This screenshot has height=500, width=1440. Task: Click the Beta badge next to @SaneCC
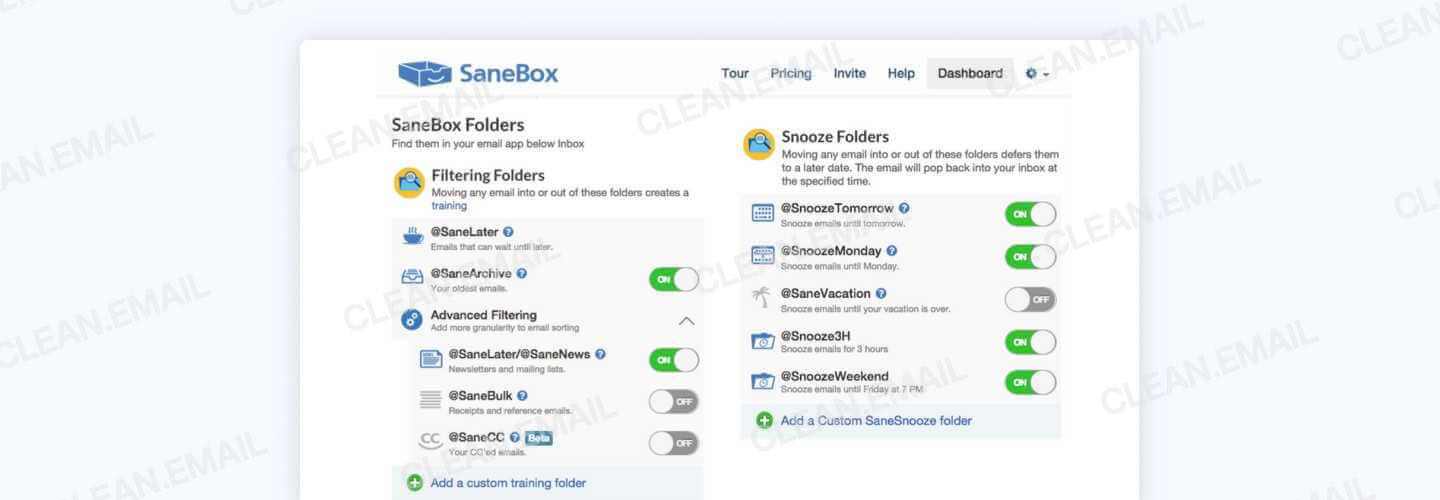point(539,438)
